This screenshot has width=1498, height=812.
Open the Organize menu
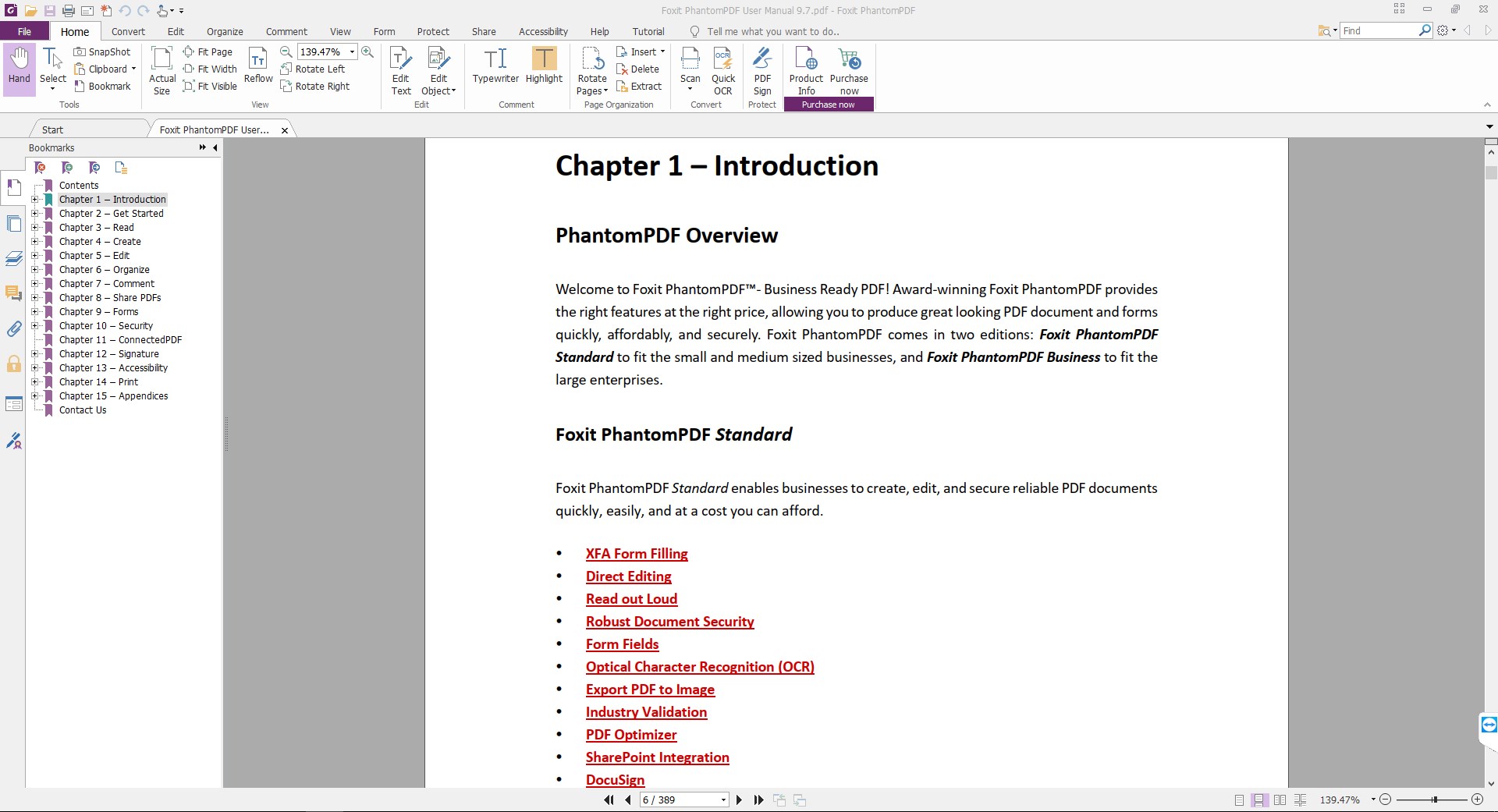click(x=225, y=31)
